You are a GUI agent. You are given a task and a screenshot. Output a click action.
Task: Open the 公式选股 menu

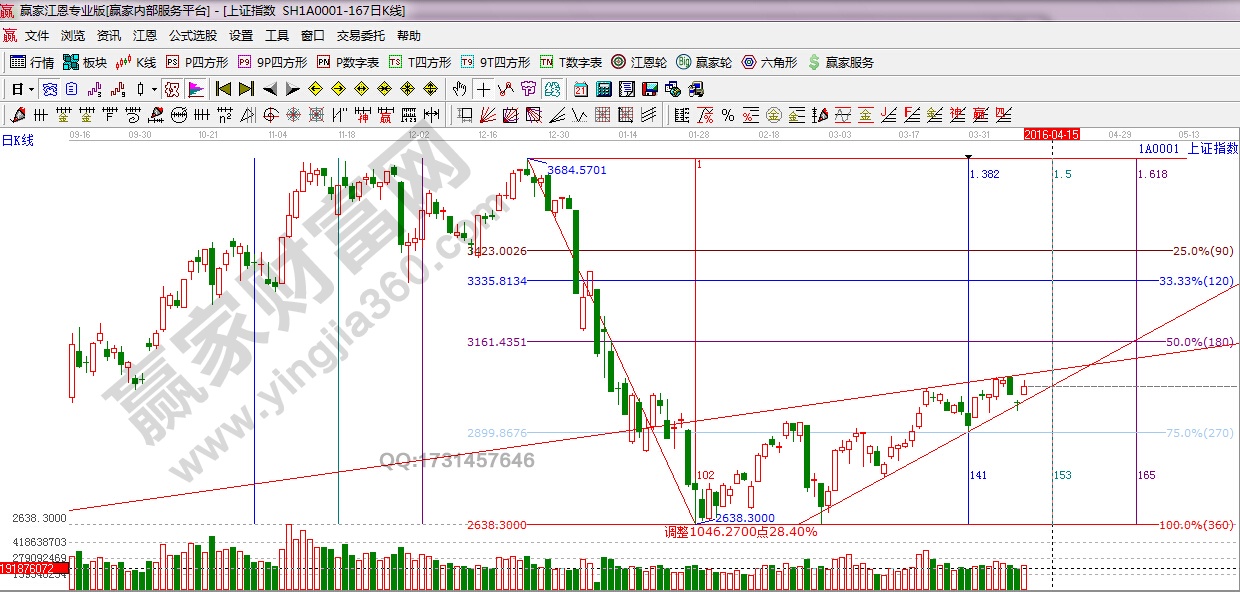point(193,36)
